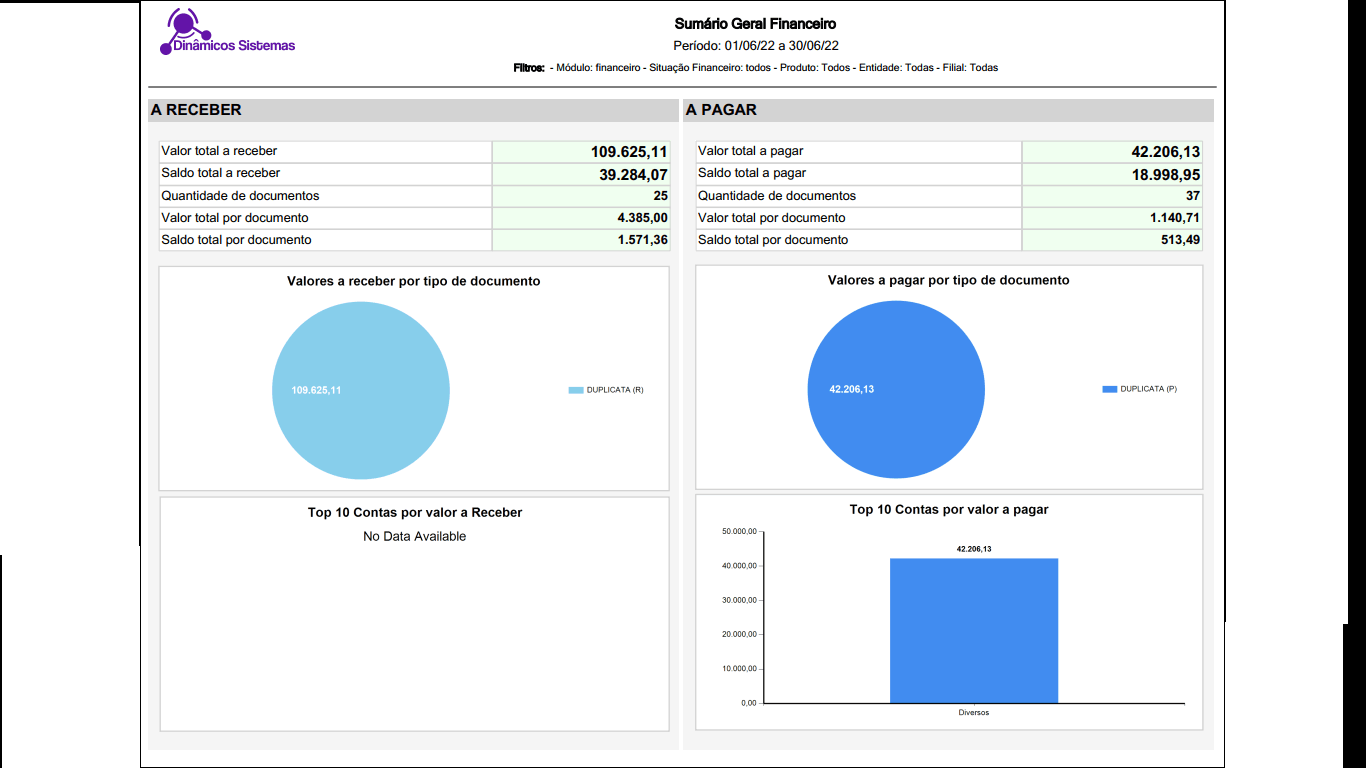Click the A RECEBER section header
The width and height of the screenshot is (1366, 768).
[196, 110]
